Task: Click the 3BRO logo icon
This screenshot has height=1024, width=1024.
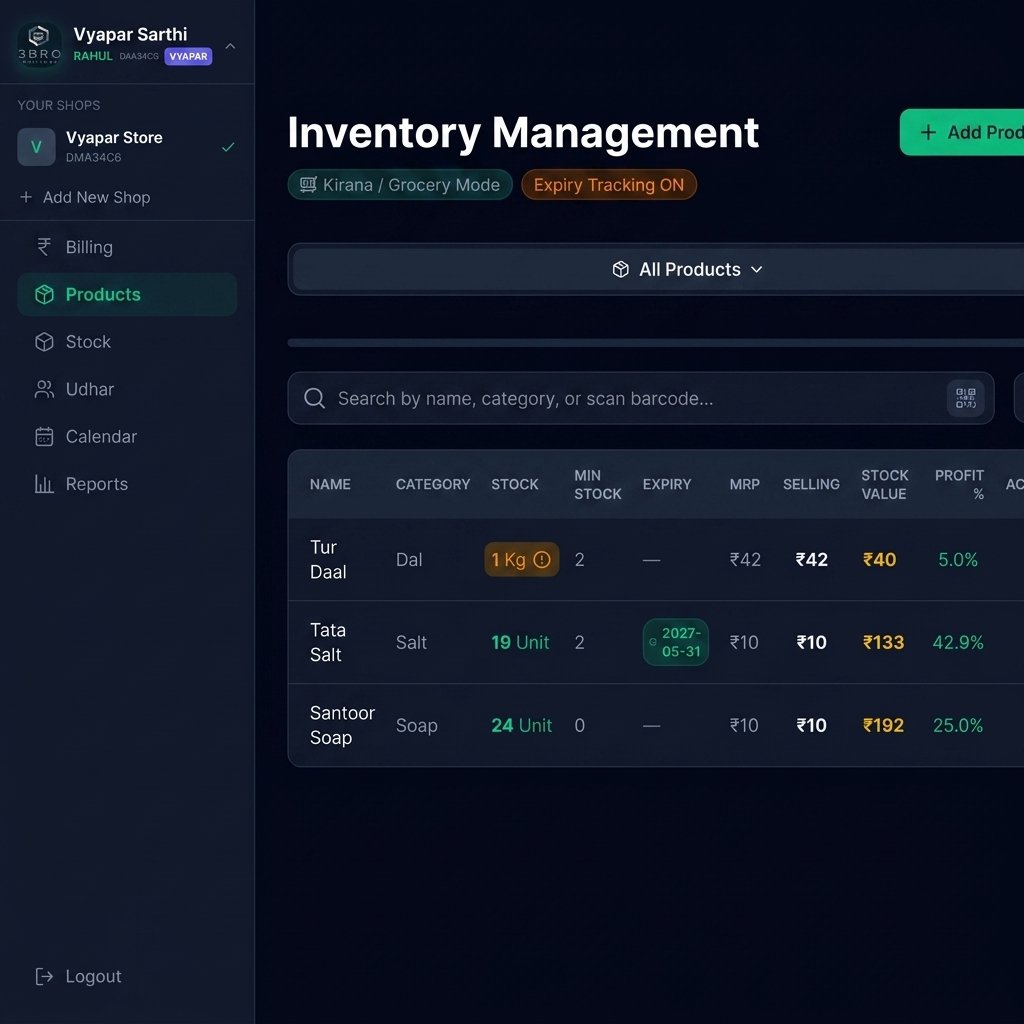Action: click(x=39, y=44)
